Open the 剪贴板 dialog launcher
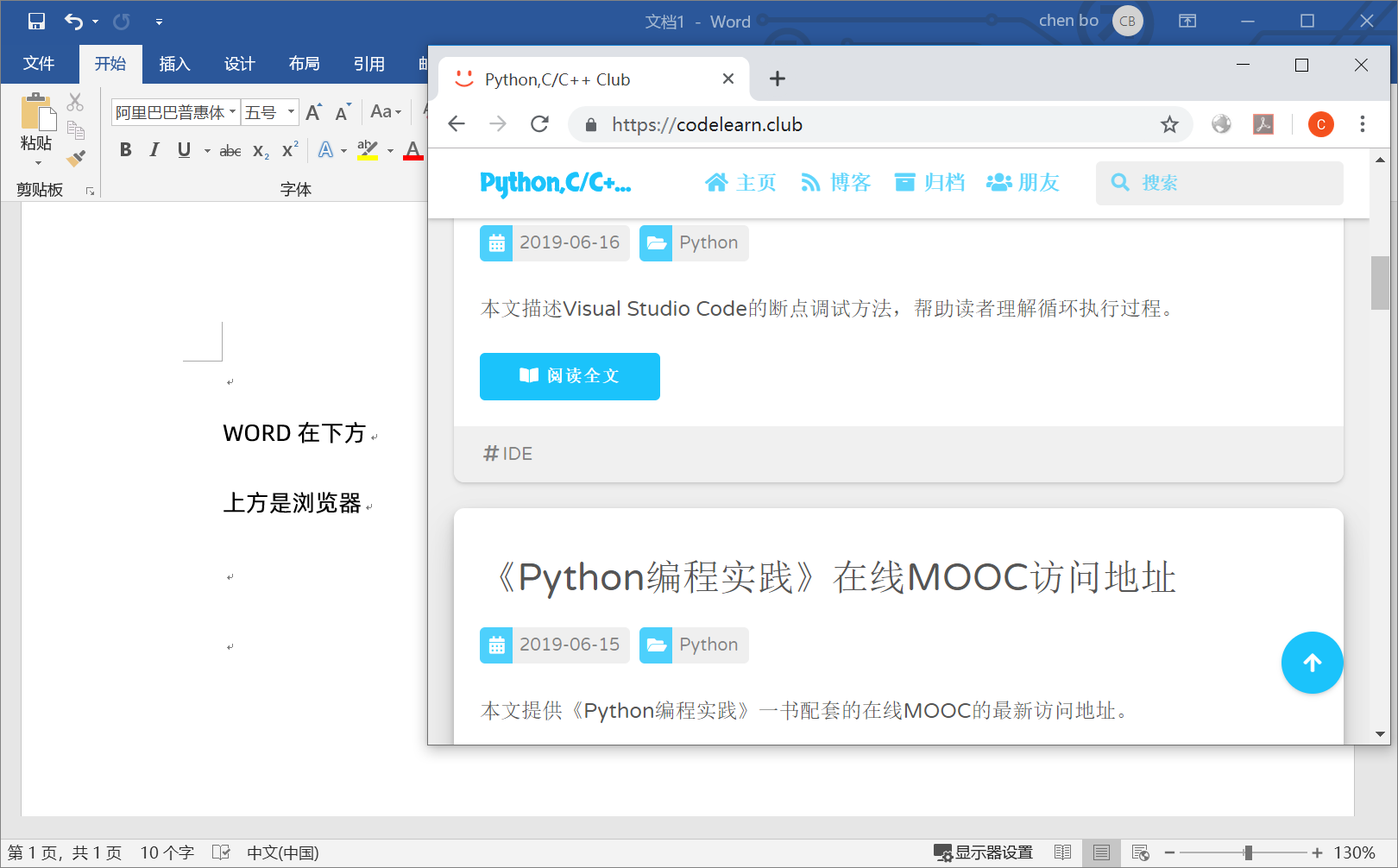Image resolution: width=1398 pixels, height=868 pixels. coord(90,191)
